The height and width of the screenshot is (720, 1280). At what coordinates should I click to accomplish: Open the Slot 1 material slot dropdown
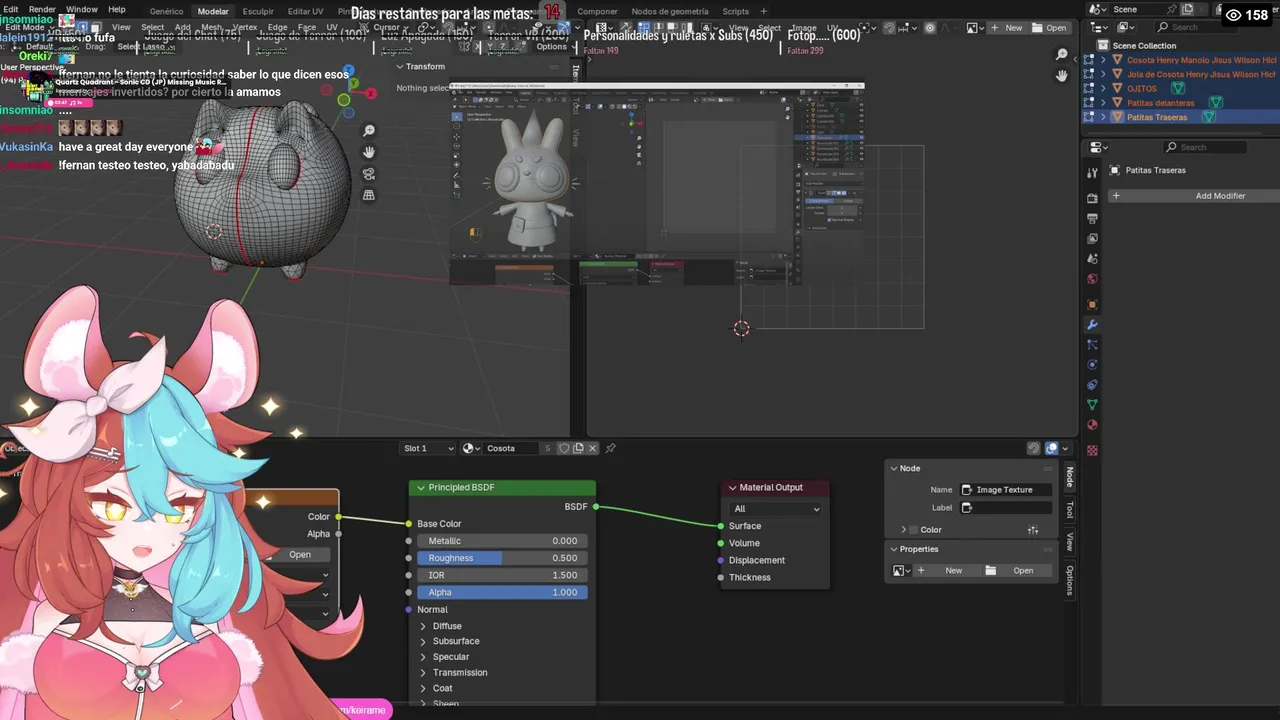429,448
